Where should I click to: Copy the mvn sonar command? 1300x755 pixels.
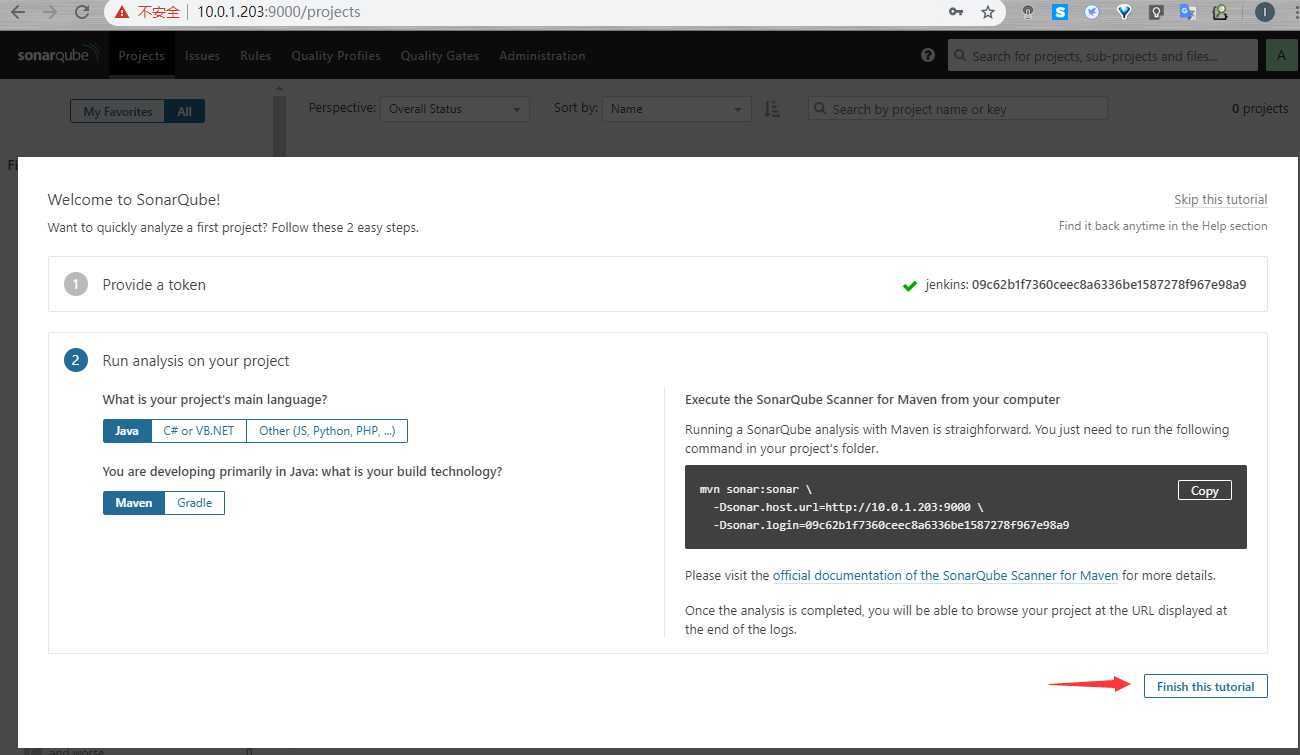click(x=1204, y=490)
